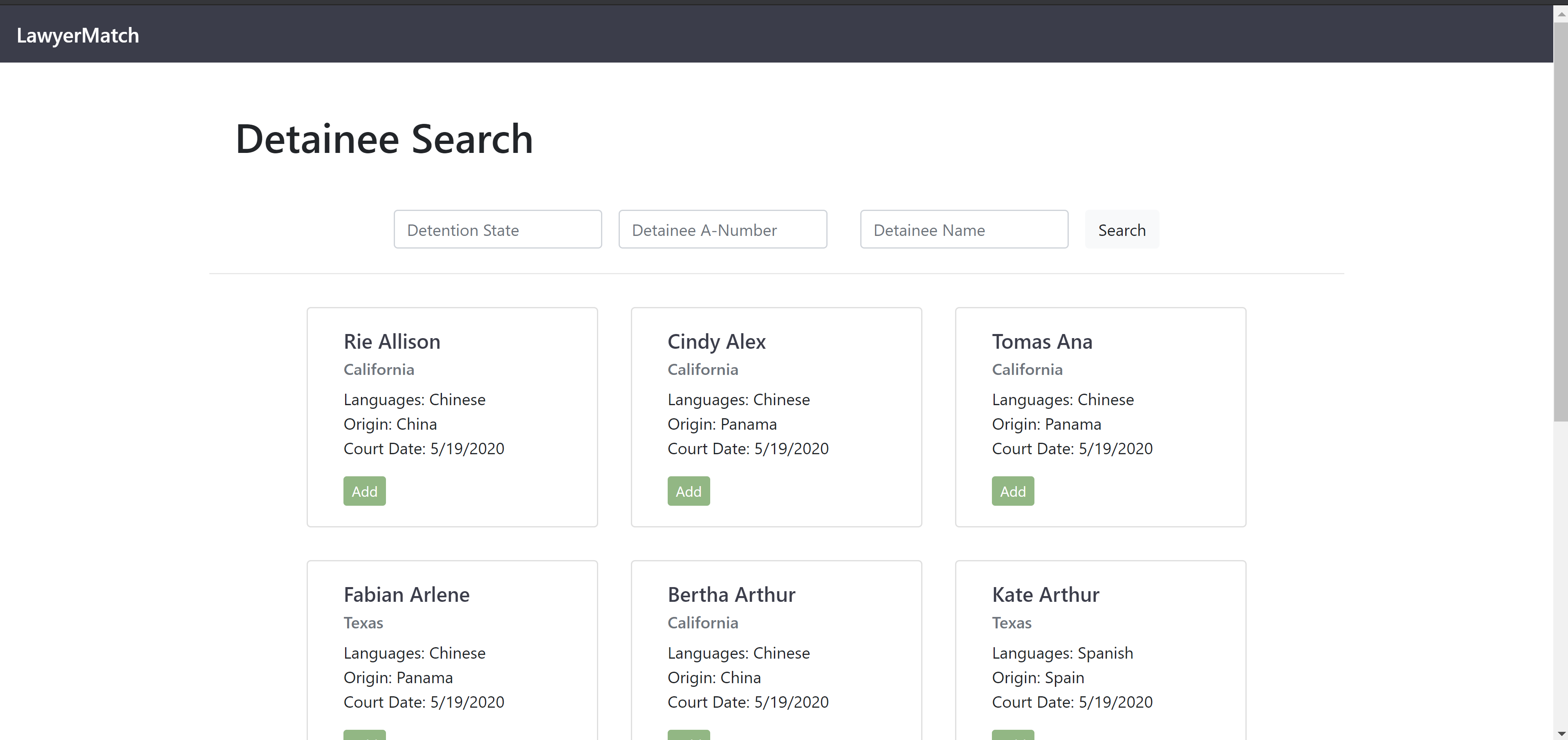Click Add on Tomas Ana's card

(1012, 491)
